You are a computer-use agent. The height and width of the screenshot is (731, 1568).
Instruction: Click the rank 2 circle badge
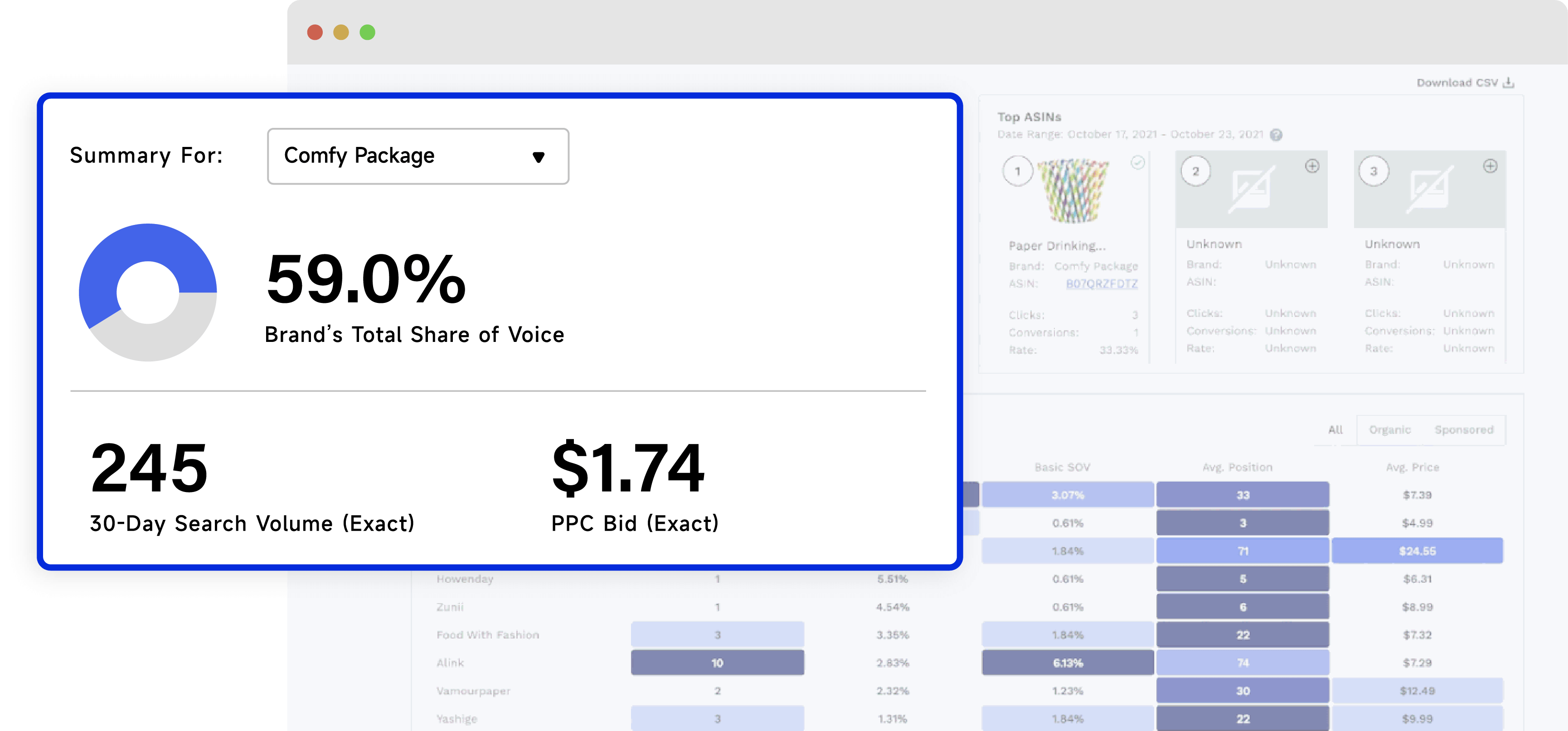point(1195,171)
